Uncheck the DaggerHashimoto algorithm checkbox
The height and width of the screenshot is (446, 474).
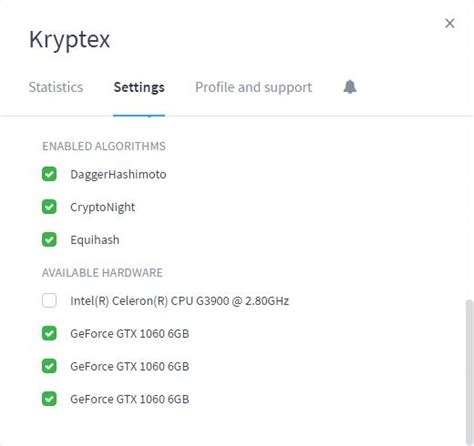click(49, 174)
